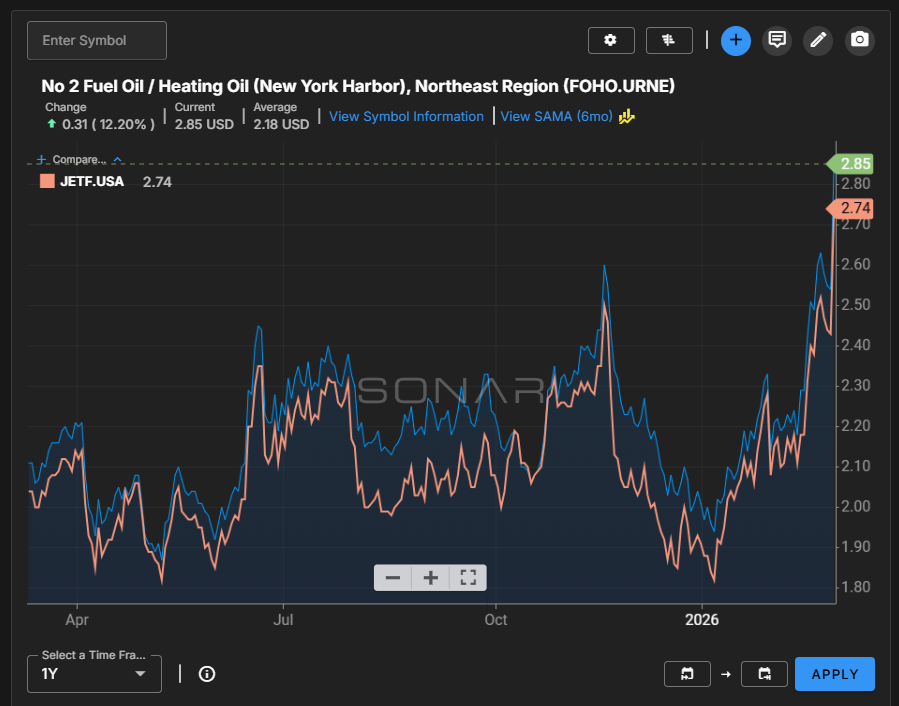The height and width of the screenshot is (706, 899).
Task: Click the info circle icon
Action: (207, 674)
